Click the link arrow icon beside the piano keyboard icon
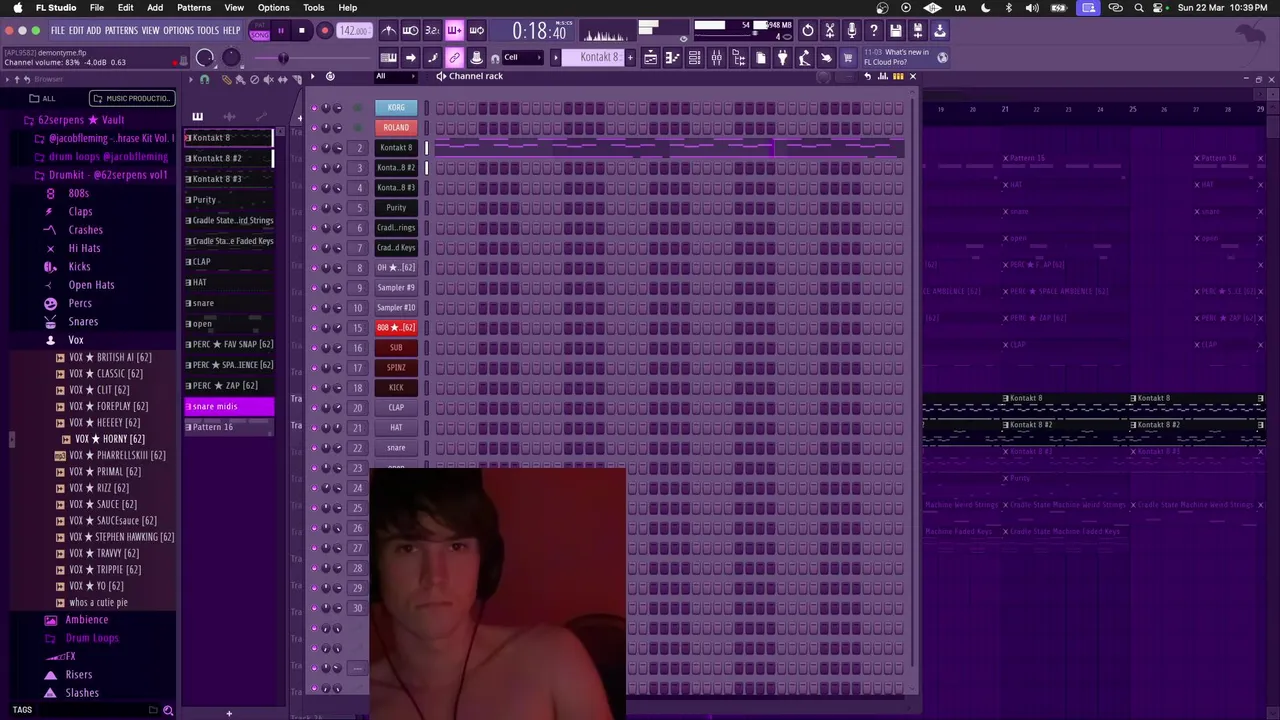 point(410,58)
